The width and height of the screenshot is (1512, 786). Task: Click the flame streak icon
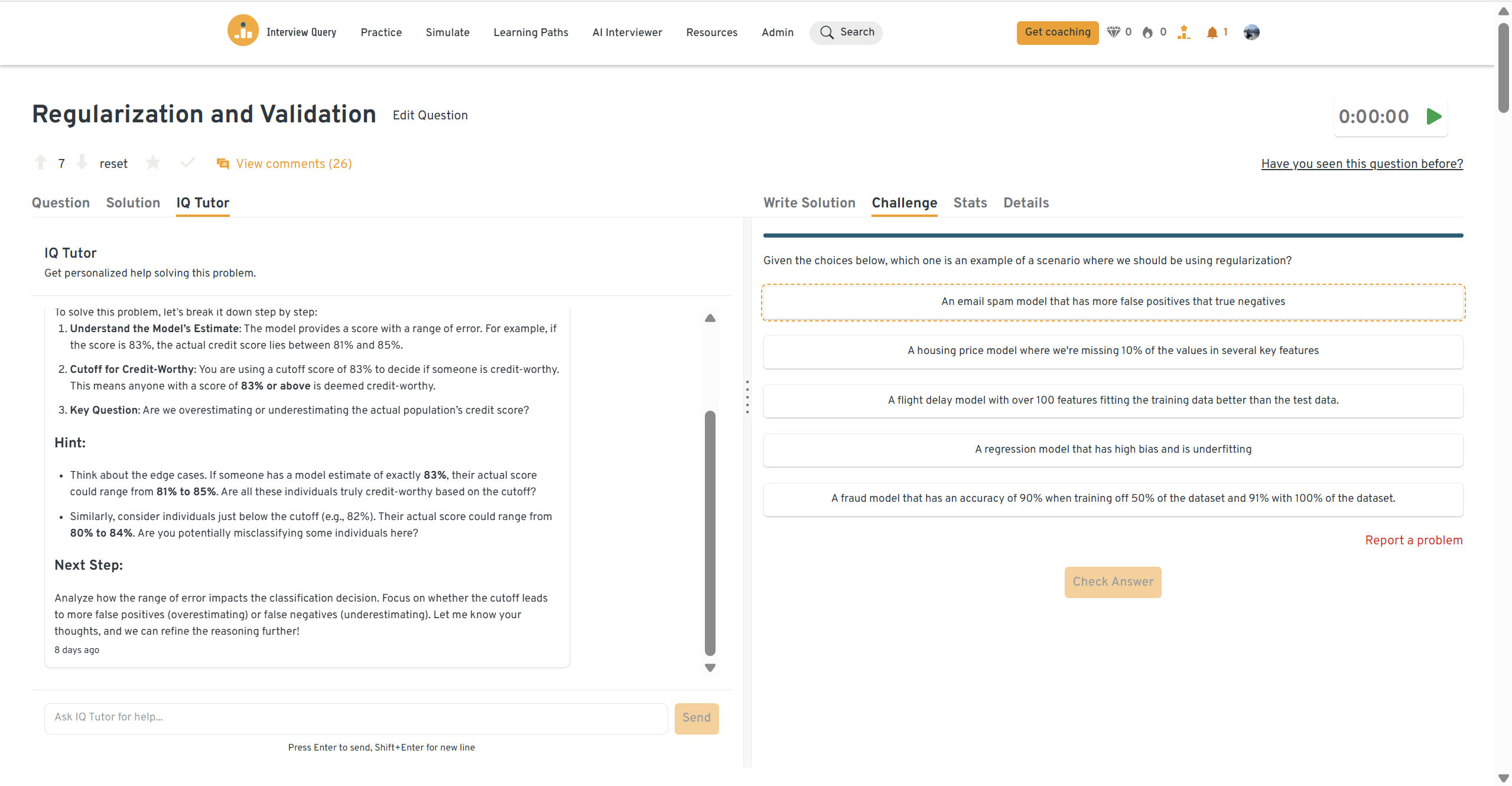pos(1147,33)
